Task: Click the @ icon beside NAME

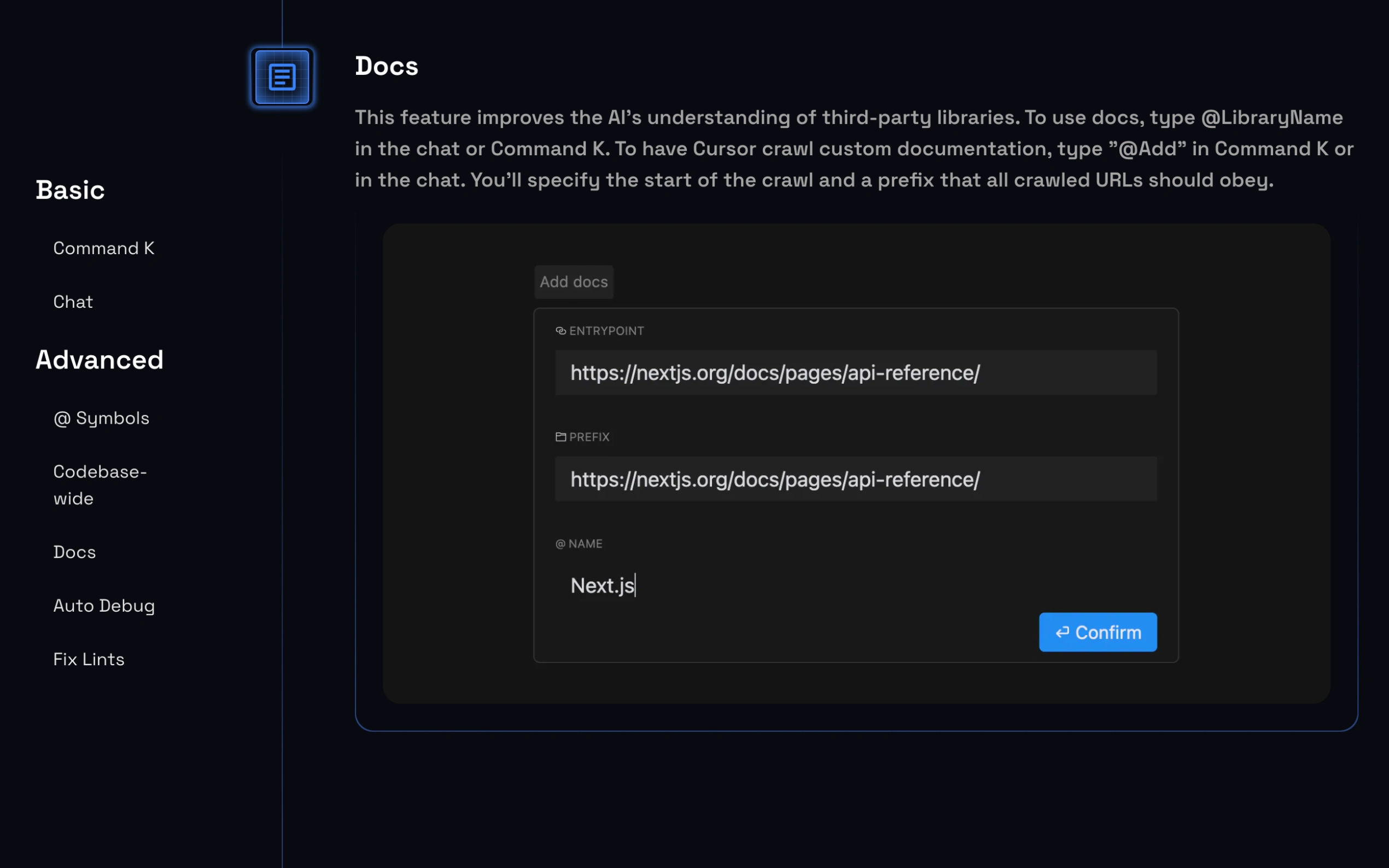Action: point(560,544)
